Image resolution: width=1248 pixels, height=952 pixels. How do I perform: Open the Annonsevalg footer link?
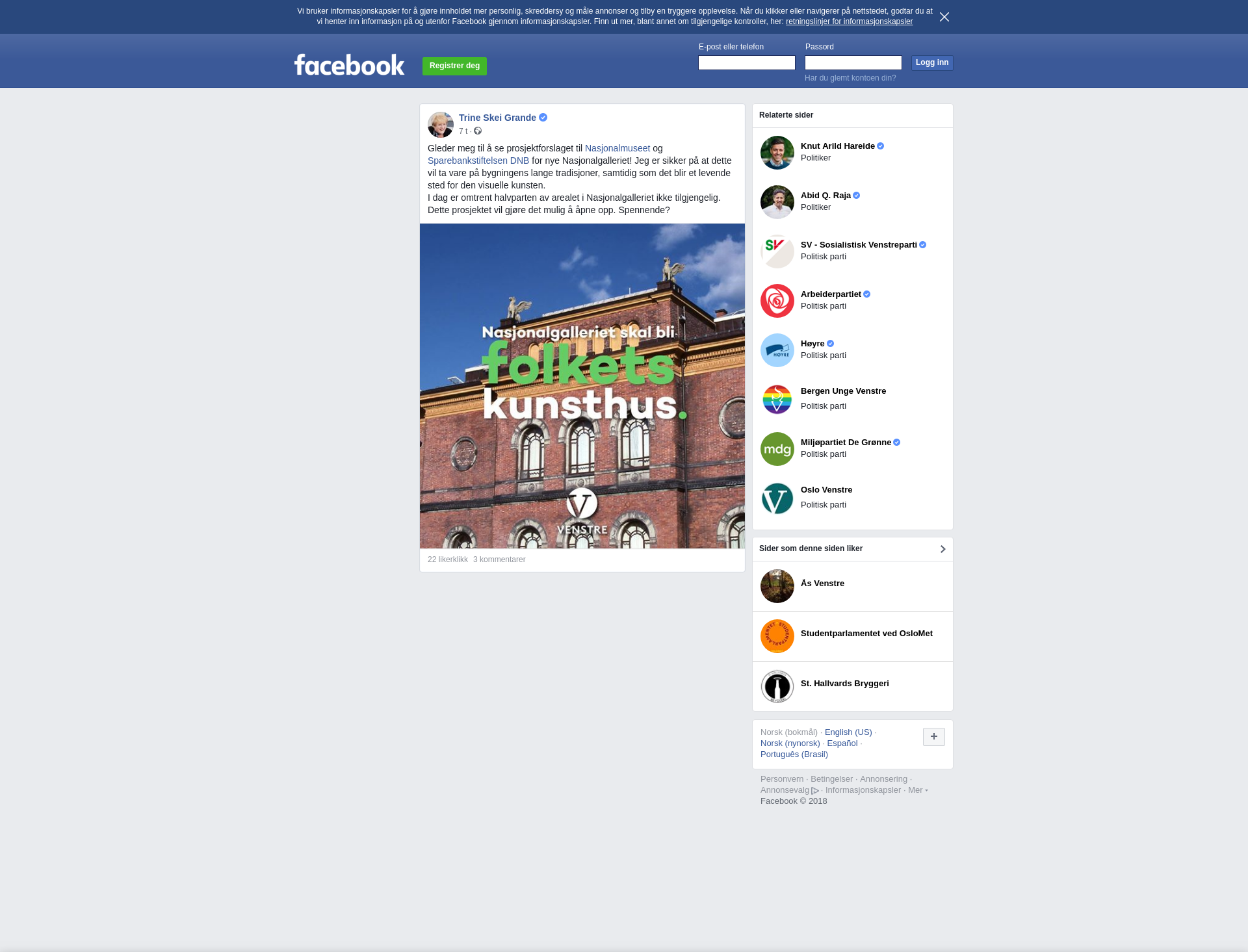point(785,790)
